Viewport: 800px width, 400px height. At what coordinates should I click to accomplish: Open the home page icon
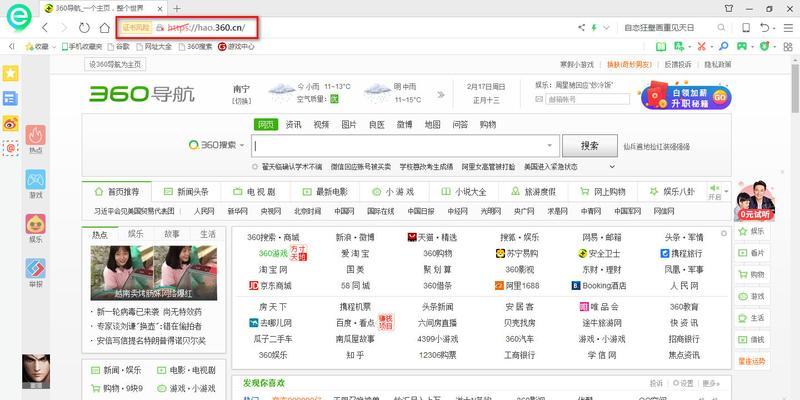click(105, 28)
